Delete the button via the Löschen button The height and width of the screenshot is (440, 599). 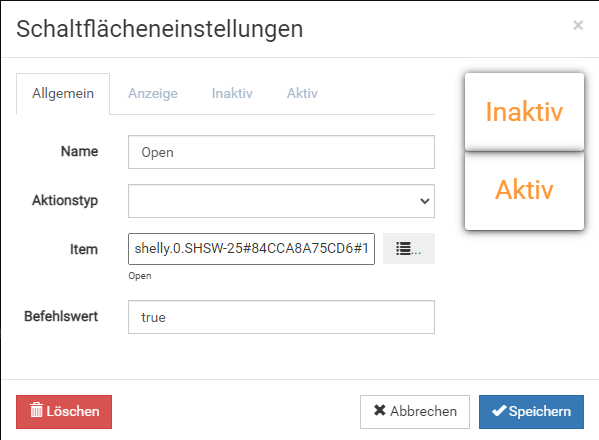64,412
